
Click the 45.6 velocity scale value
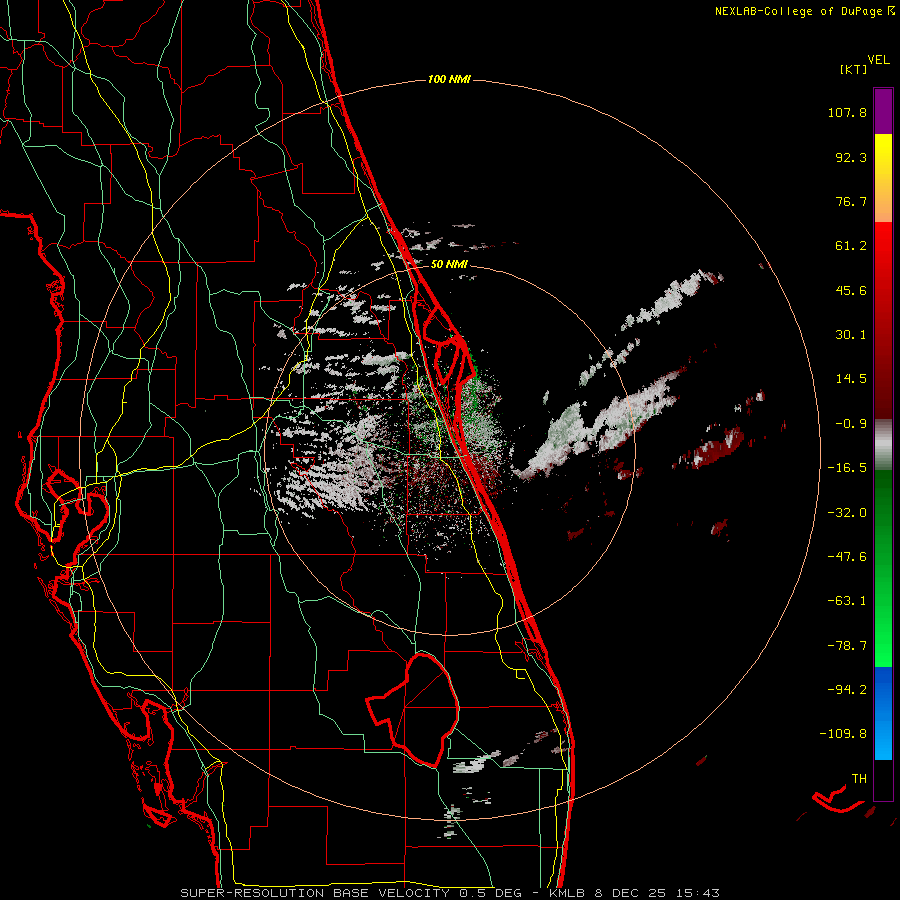[851, 290]
